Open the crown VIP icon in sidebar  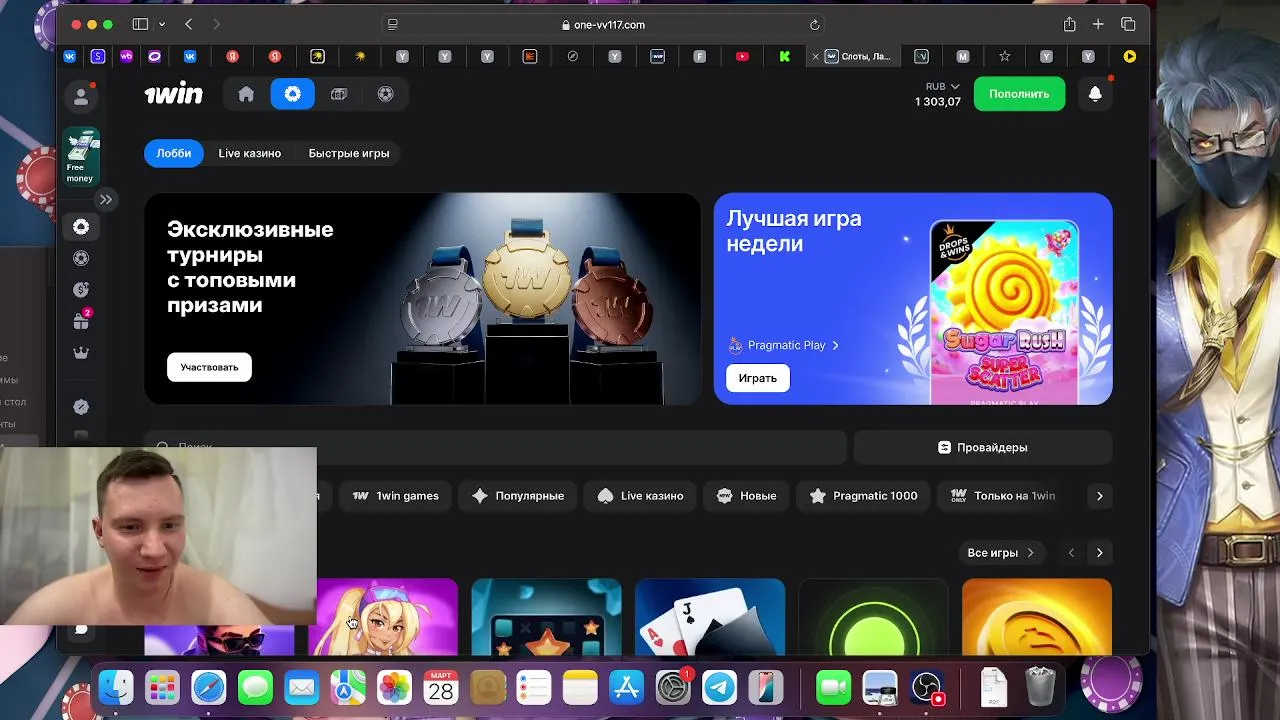[81, 352]
